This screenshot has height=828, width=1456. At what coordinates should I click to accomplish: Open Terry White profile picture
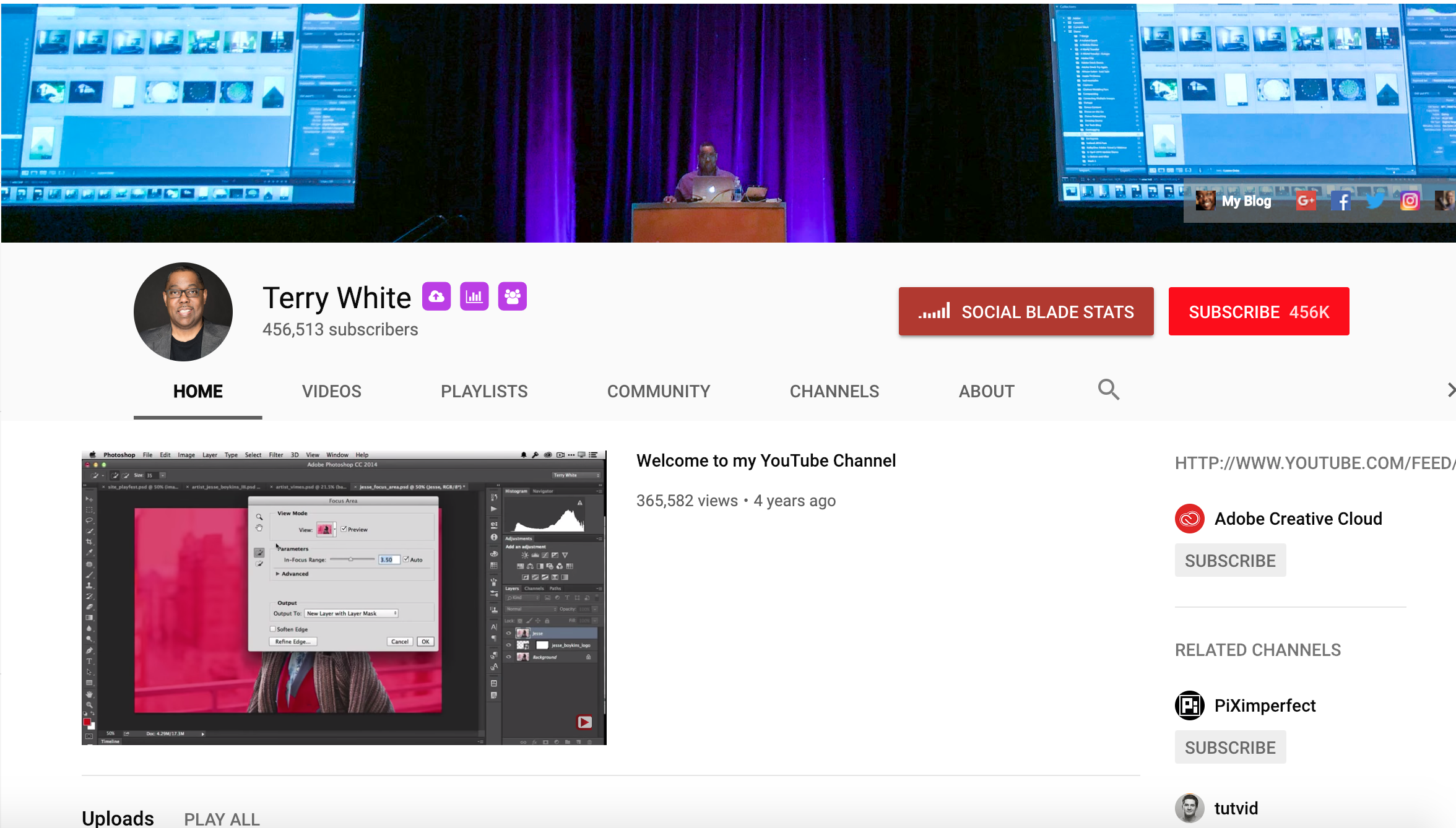pyautogui.click(x=183, y=312)
